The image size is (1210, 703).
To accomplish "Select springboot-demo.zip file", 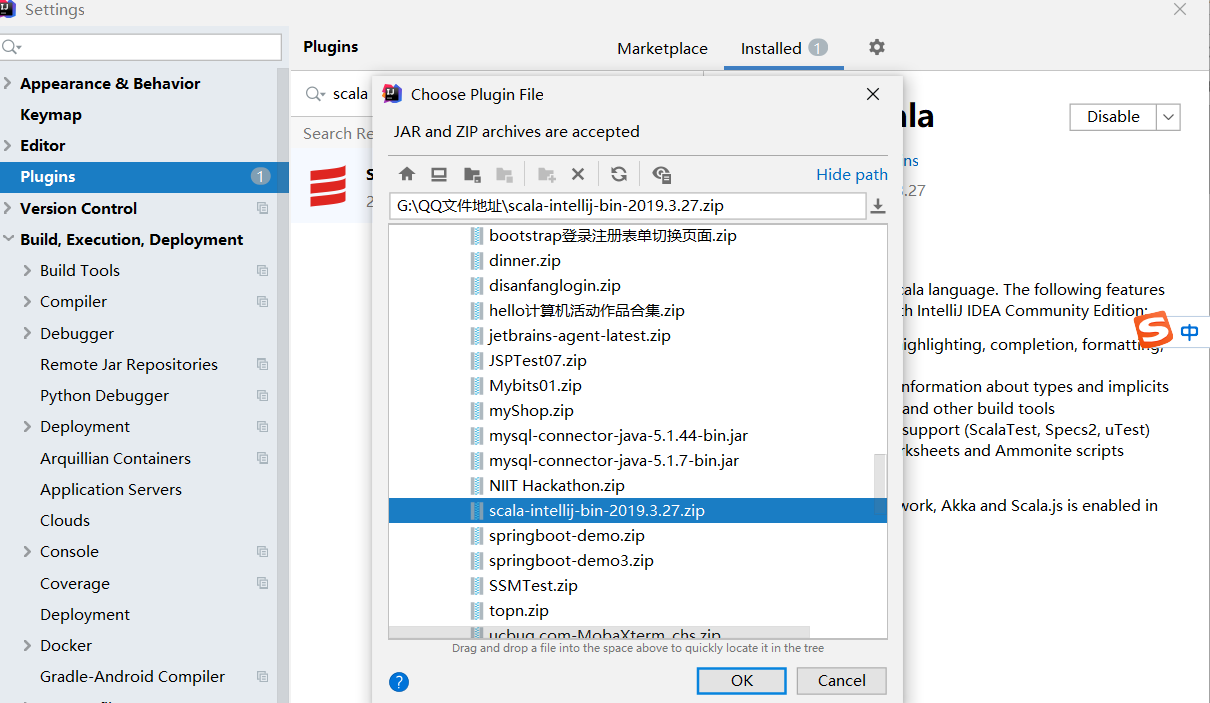I will point(567,535).
